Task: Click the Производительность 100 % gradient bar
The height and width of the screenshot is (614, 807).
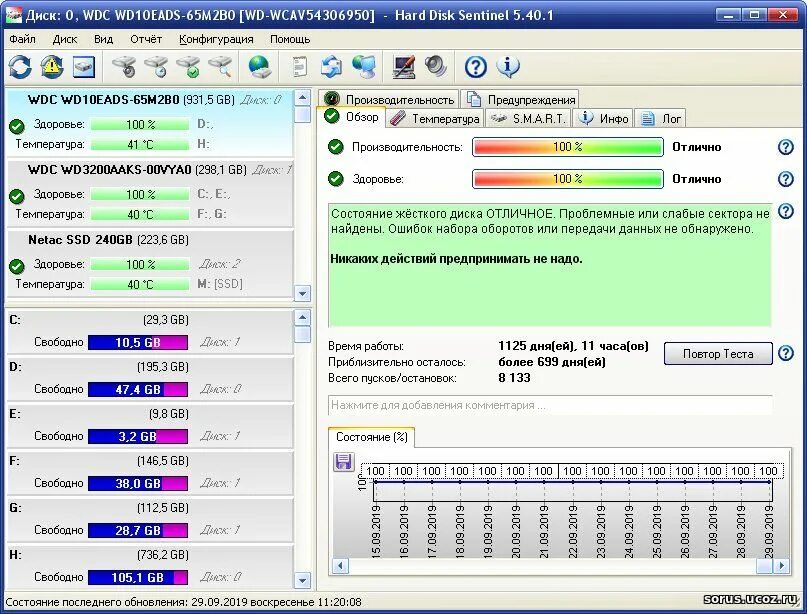Action: pos(568,147)
